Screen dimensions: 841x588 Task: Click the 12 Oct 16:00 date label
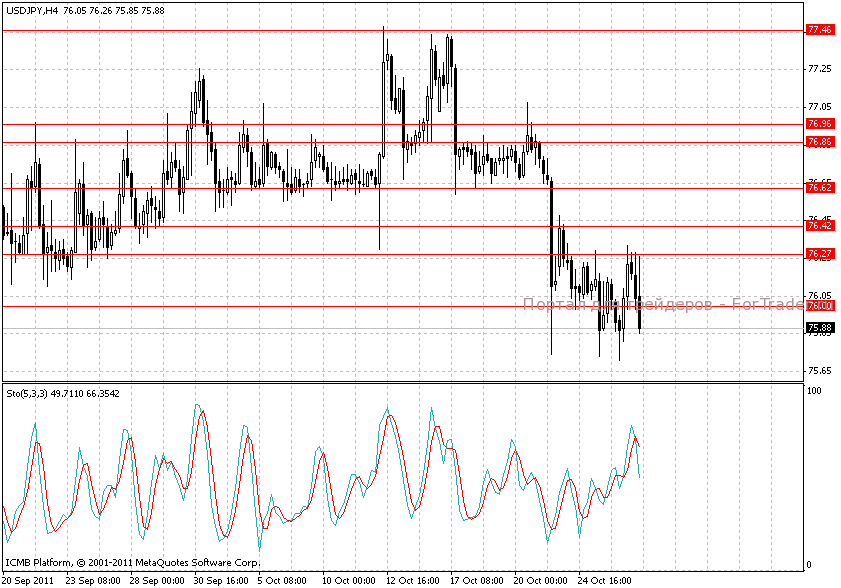(412, 580)
